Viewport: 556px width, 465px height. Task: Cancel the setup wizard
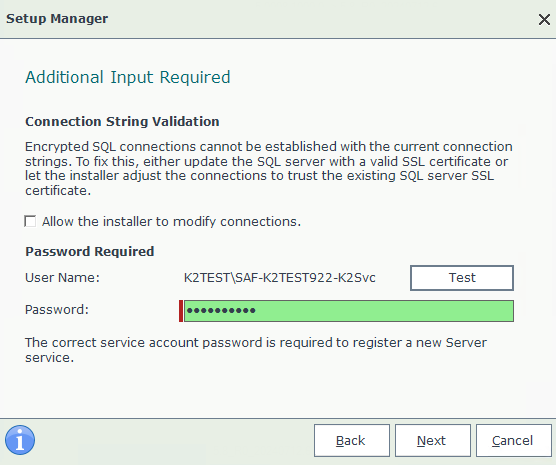513,441
